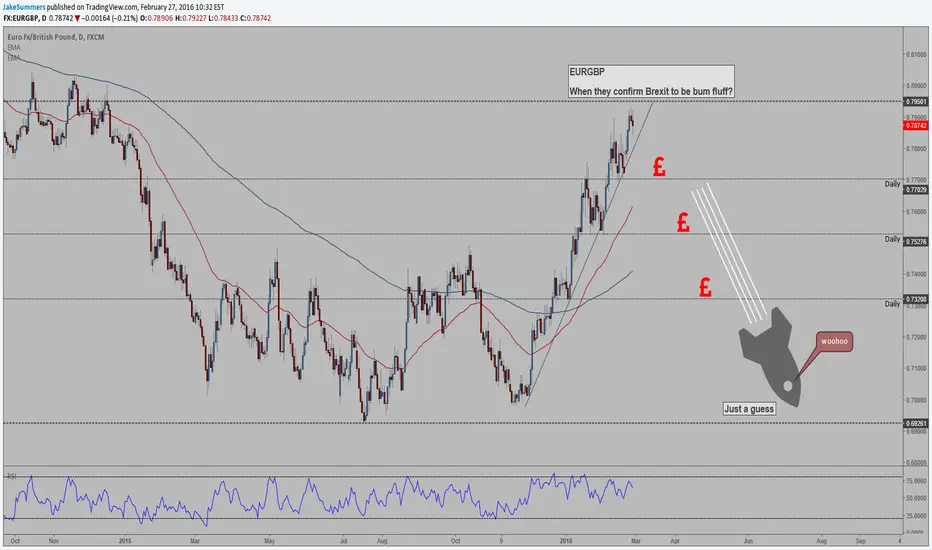Click the 50.0000 RSI axis value
932x550 pixels.
[916, 499]
